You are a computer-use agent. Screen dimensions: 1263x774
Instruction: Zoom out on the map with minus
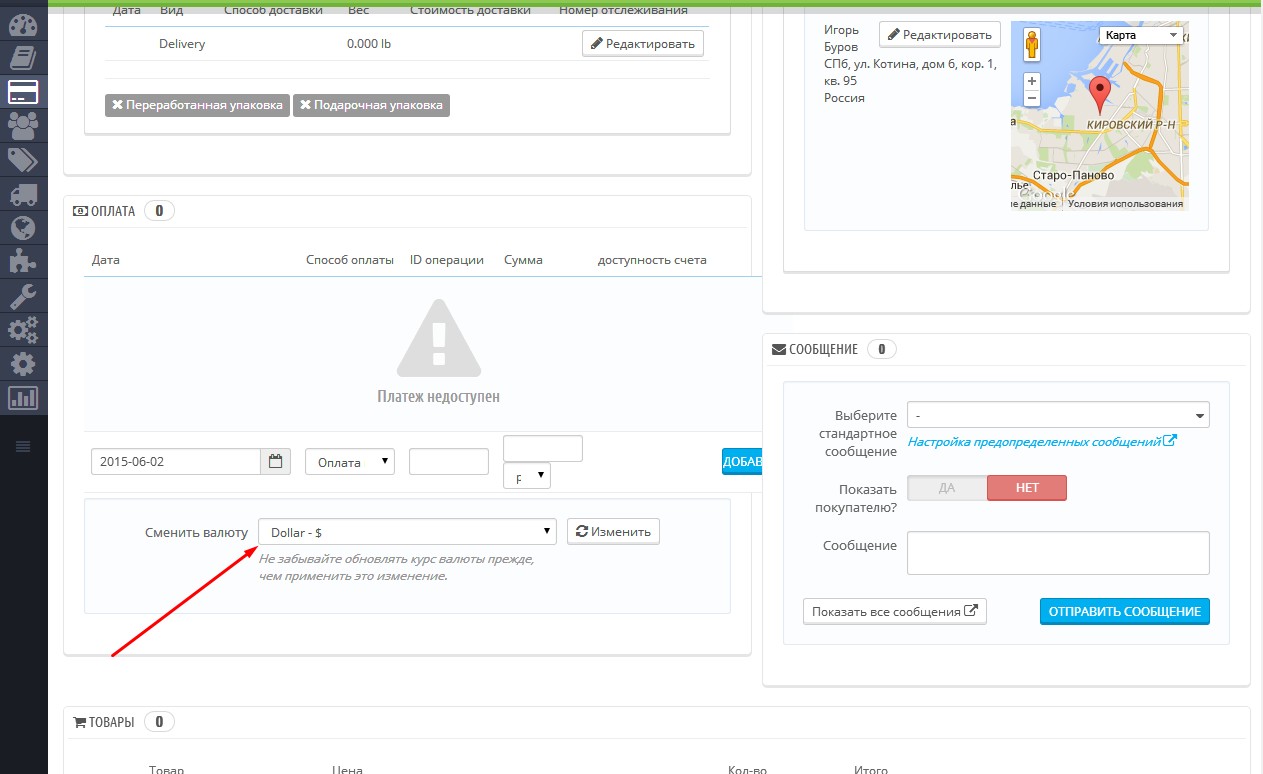coord(1031,99)
